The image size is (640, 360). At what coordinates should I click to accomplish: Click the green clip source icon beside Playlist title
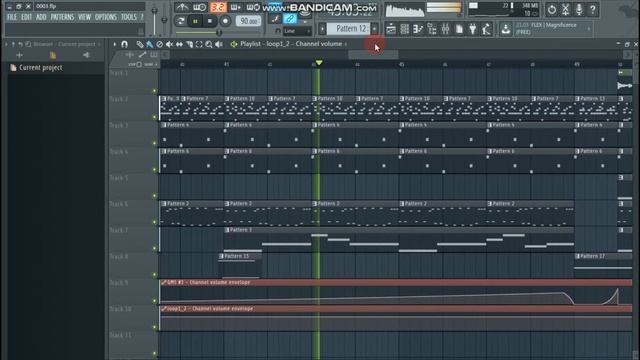click(x=234, y=44)
